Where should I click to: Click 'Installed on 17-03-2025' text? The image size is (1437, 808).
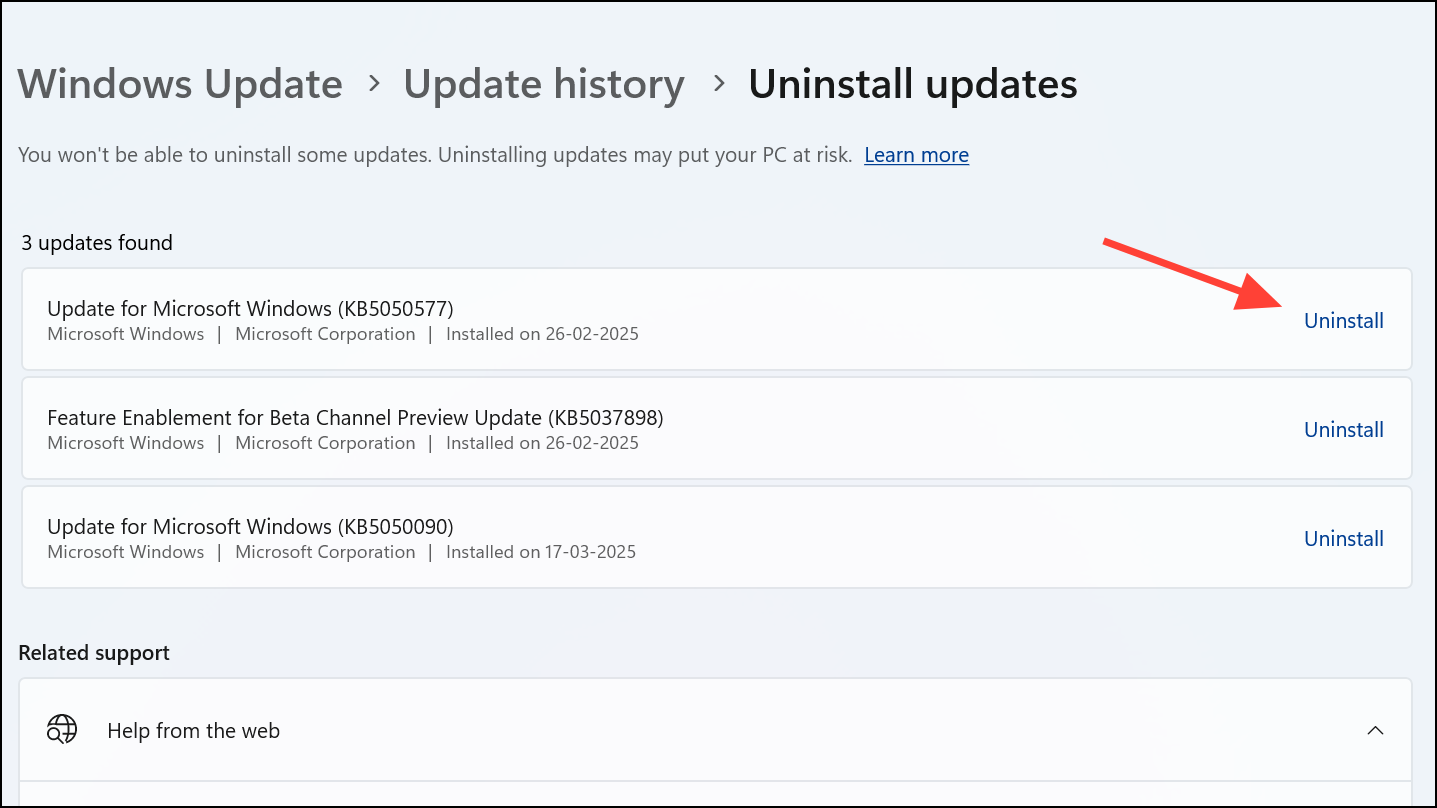pyautogui.click(x=541, y=552)
